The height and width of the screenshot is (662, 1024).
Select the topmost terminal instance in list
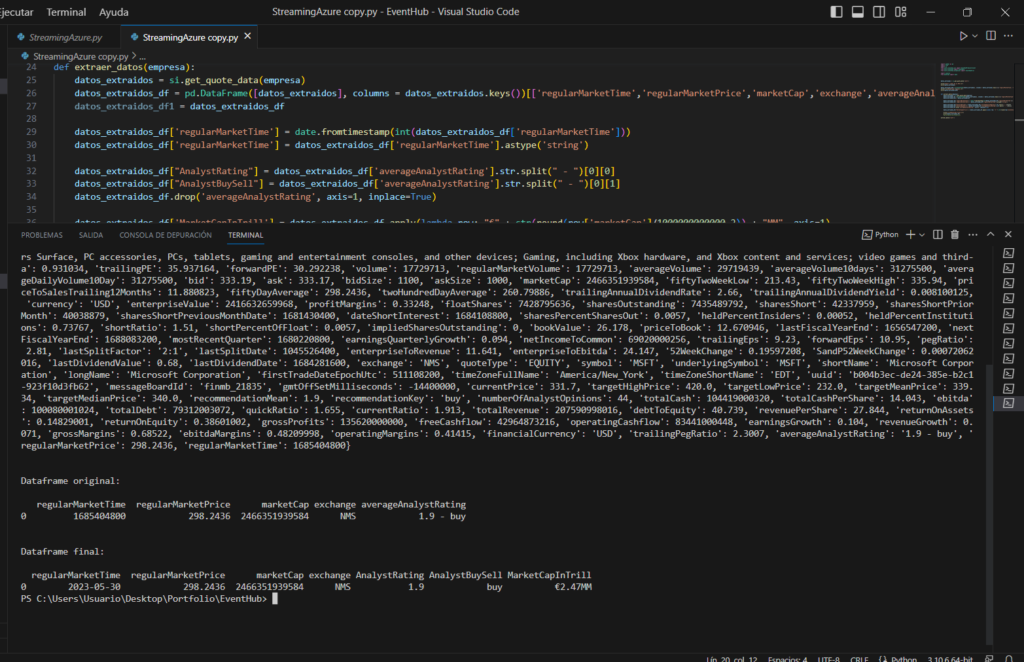pos(1008,253)
